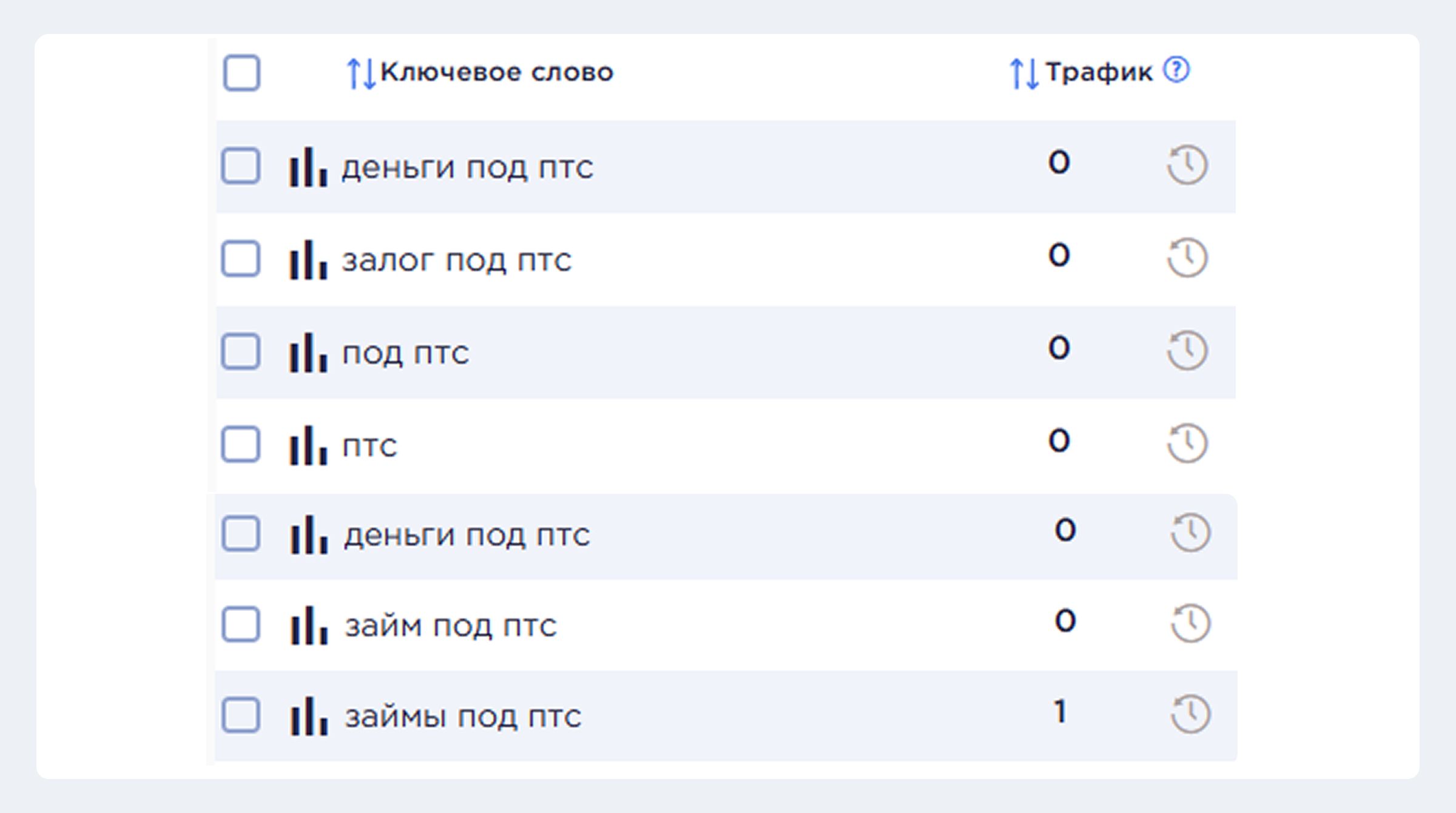Open the 'залог под птс' keyword text
Viewport: 1456px width, 813px height.
coord(456,261)
